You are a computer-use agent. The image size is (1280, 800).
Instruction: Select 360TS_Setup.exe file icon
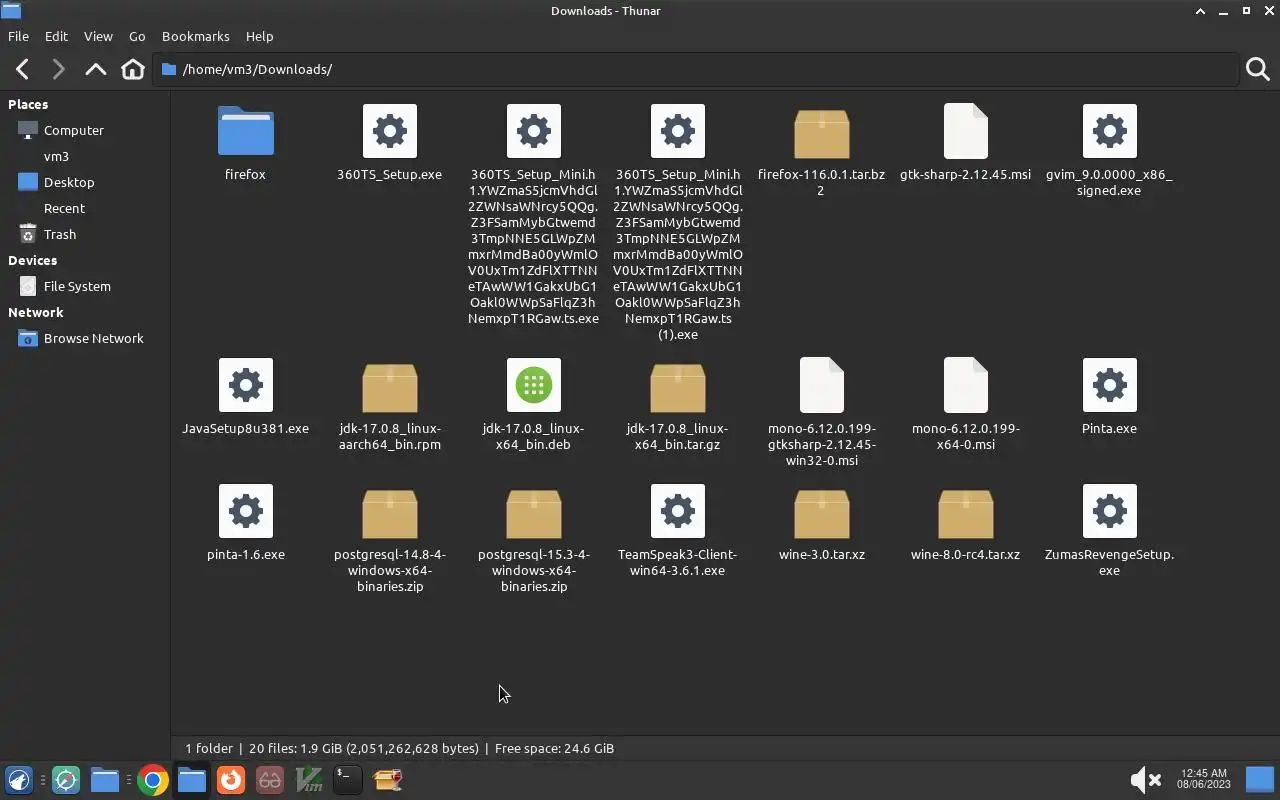[x=389, y=131]
